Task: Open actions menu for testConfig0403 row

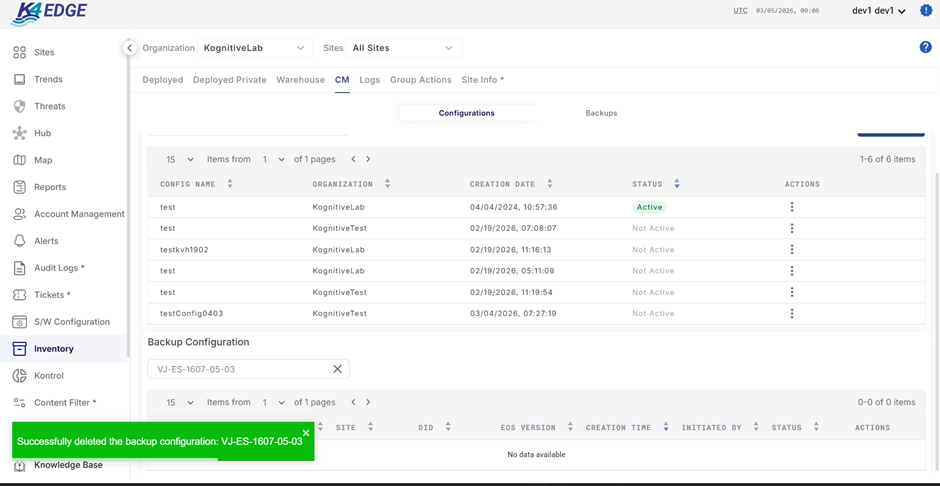Action: pyautogui.click(x=792, y=313)
